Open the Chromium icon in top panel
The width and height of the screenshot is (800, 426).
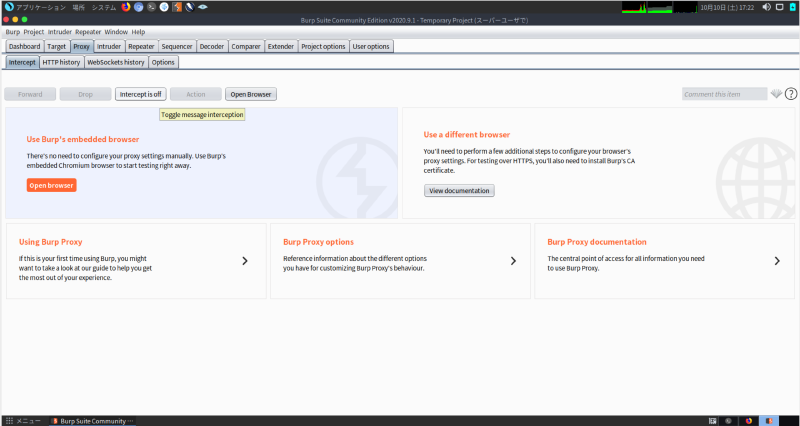(138, 6)
